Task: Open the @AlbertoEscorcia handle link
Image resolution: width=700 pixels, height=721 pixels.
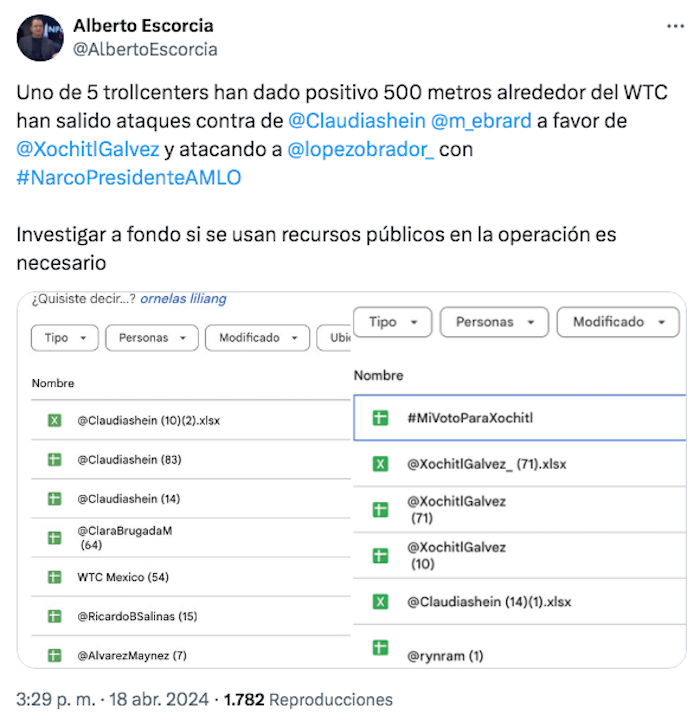Action: pyautogui.click(x=145, y=49)
